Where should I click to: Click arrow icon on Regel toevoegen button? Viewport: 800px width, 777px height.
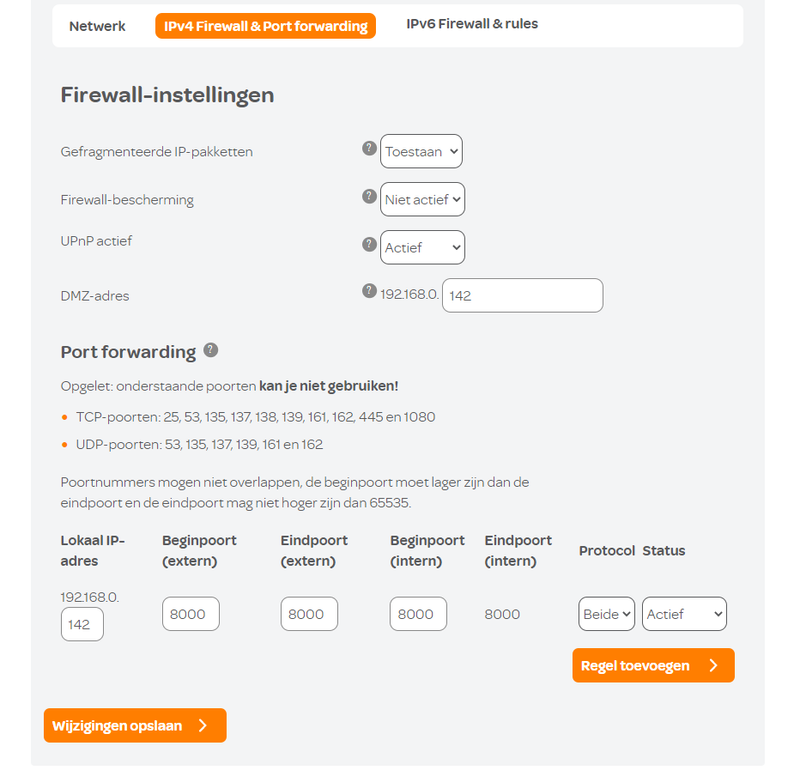[713, 666]
